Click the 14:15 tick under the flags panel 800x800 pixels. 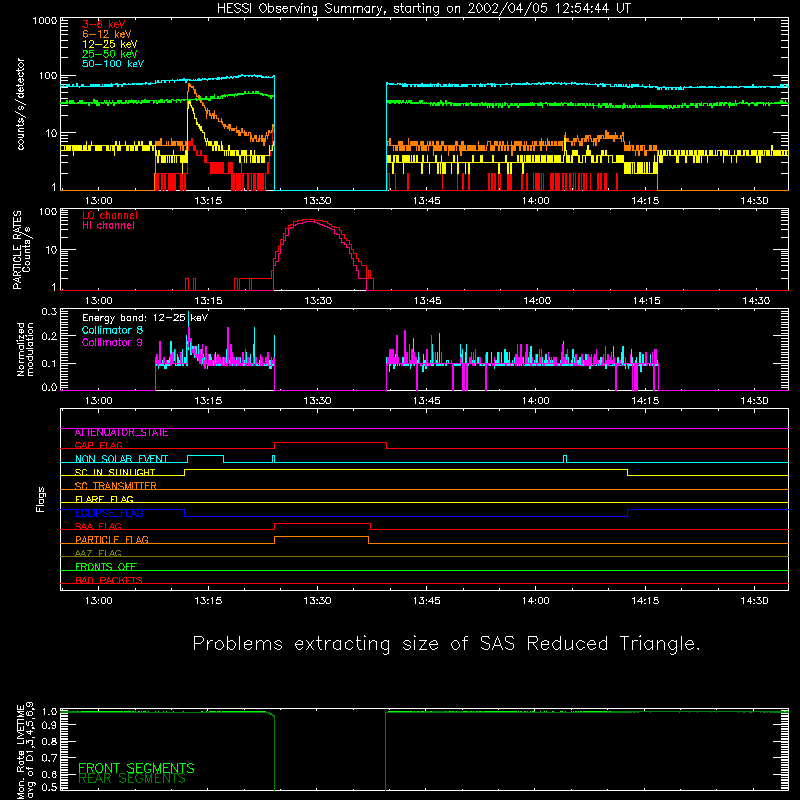tap(645, 601)
